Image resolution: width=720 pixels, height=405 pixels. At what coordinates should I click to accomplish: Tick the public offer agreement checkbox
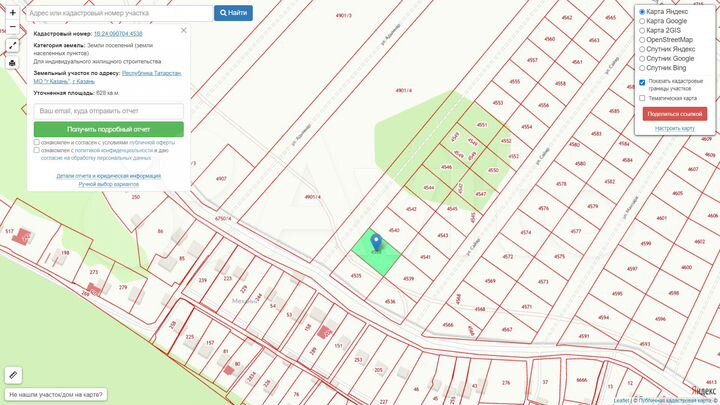click(37, 142)
